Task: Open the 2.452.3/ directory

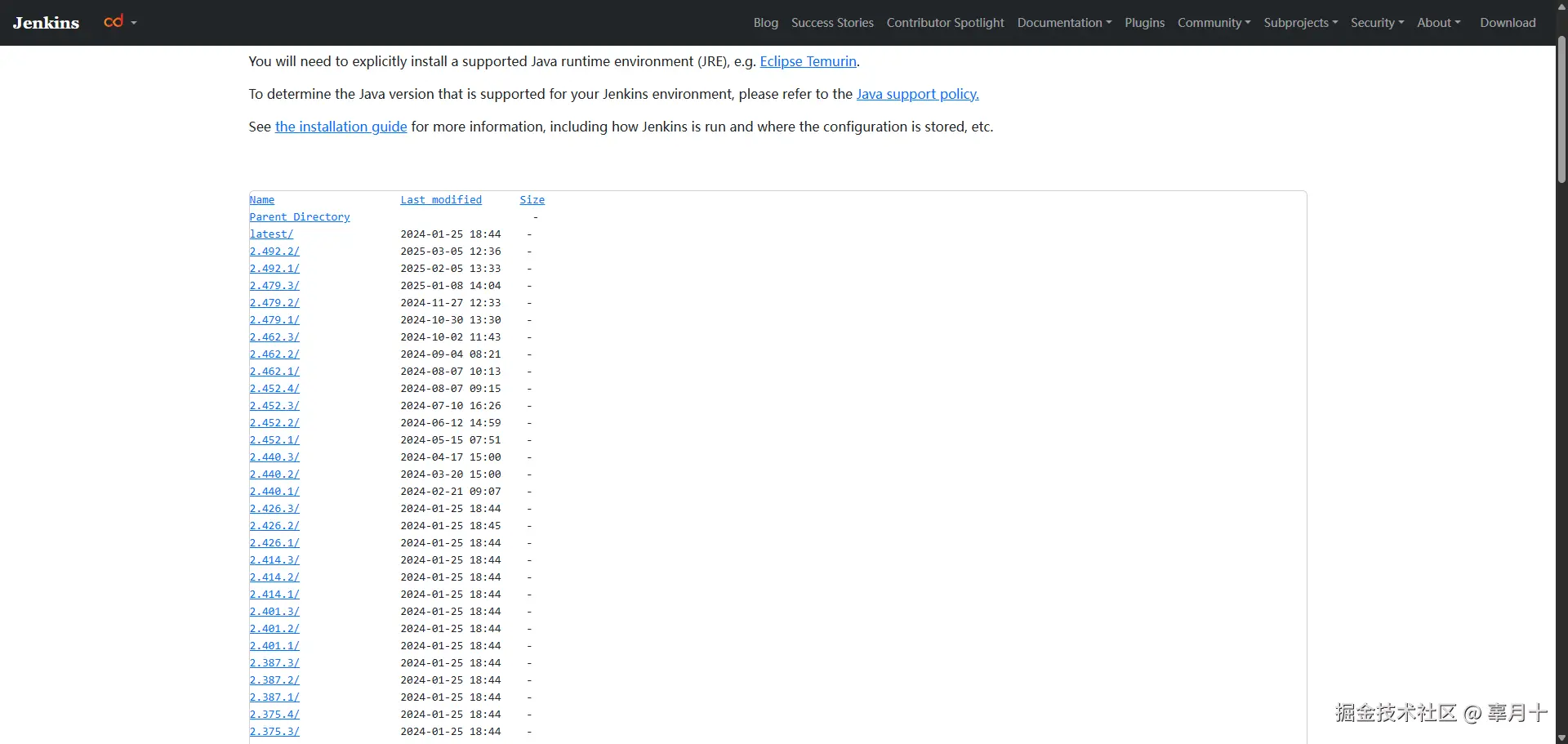Action: coord(274,406)
